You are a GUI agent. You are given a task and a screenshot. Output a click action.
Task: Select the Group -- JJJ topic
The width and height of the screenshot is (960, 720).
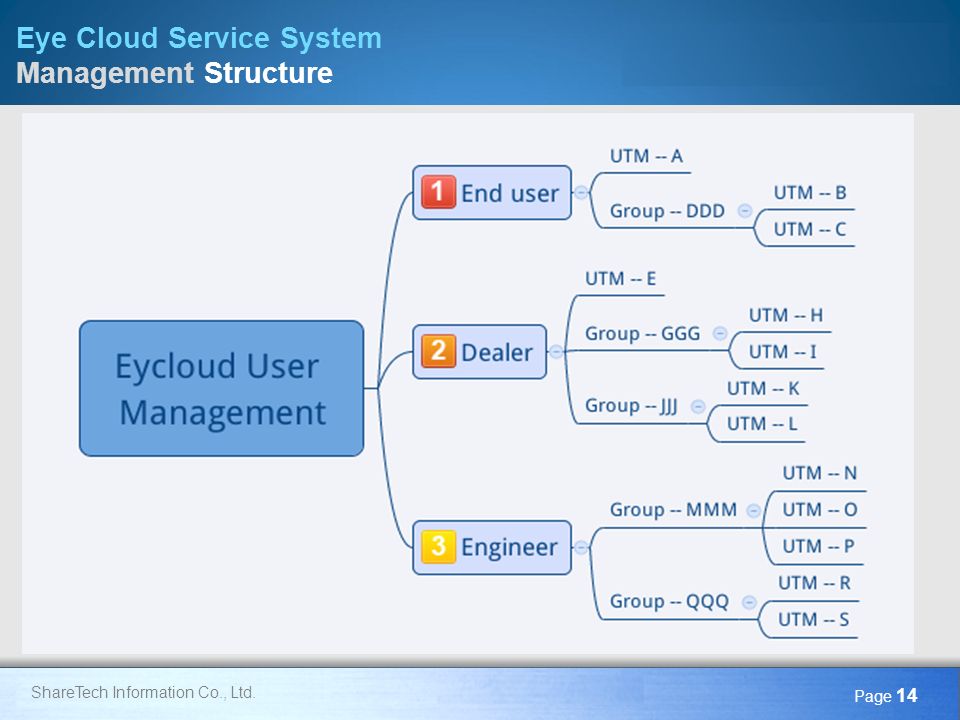[631, 406]
